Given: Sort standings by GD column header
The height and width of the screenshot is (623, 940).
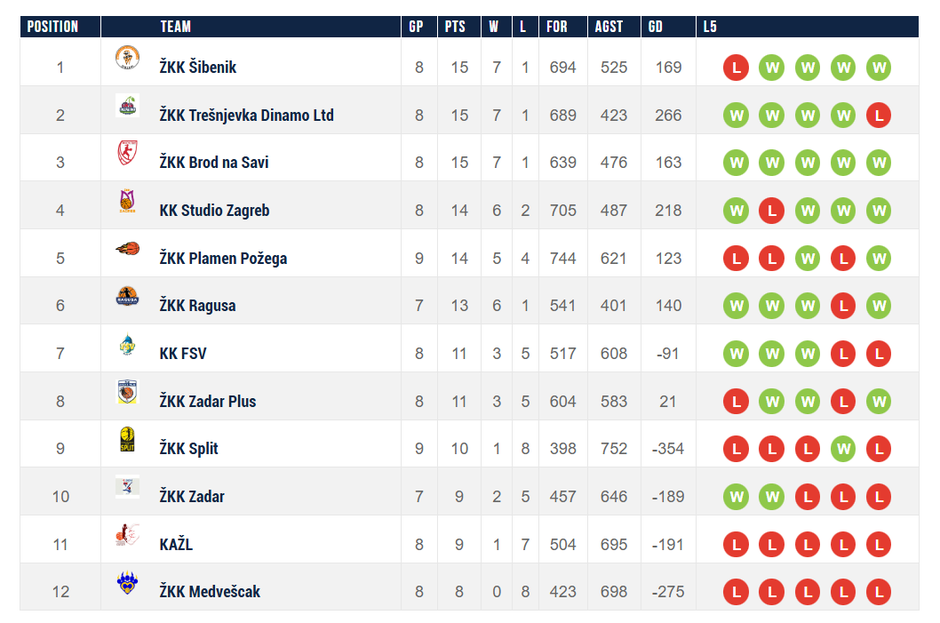Looking at the screenshot, I should click(x=656, y=27).
